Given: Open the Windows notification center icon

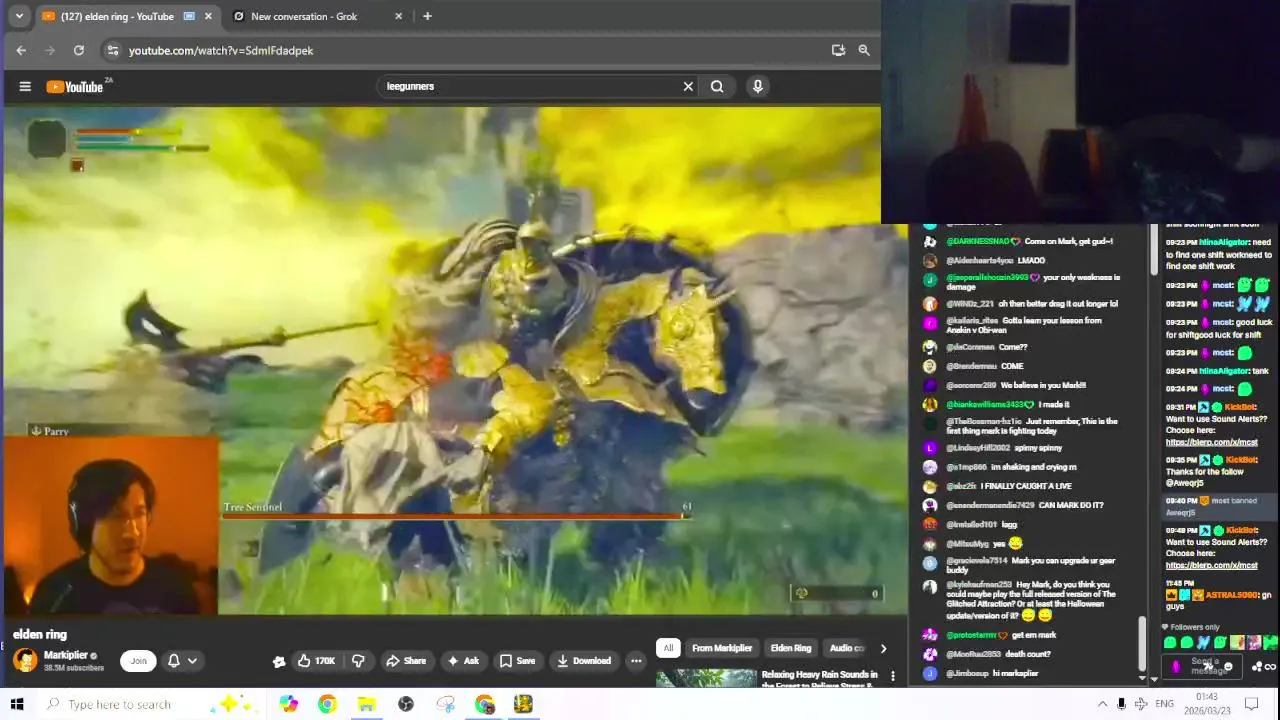Looking at the screenshot, I should click(1250, 704).
